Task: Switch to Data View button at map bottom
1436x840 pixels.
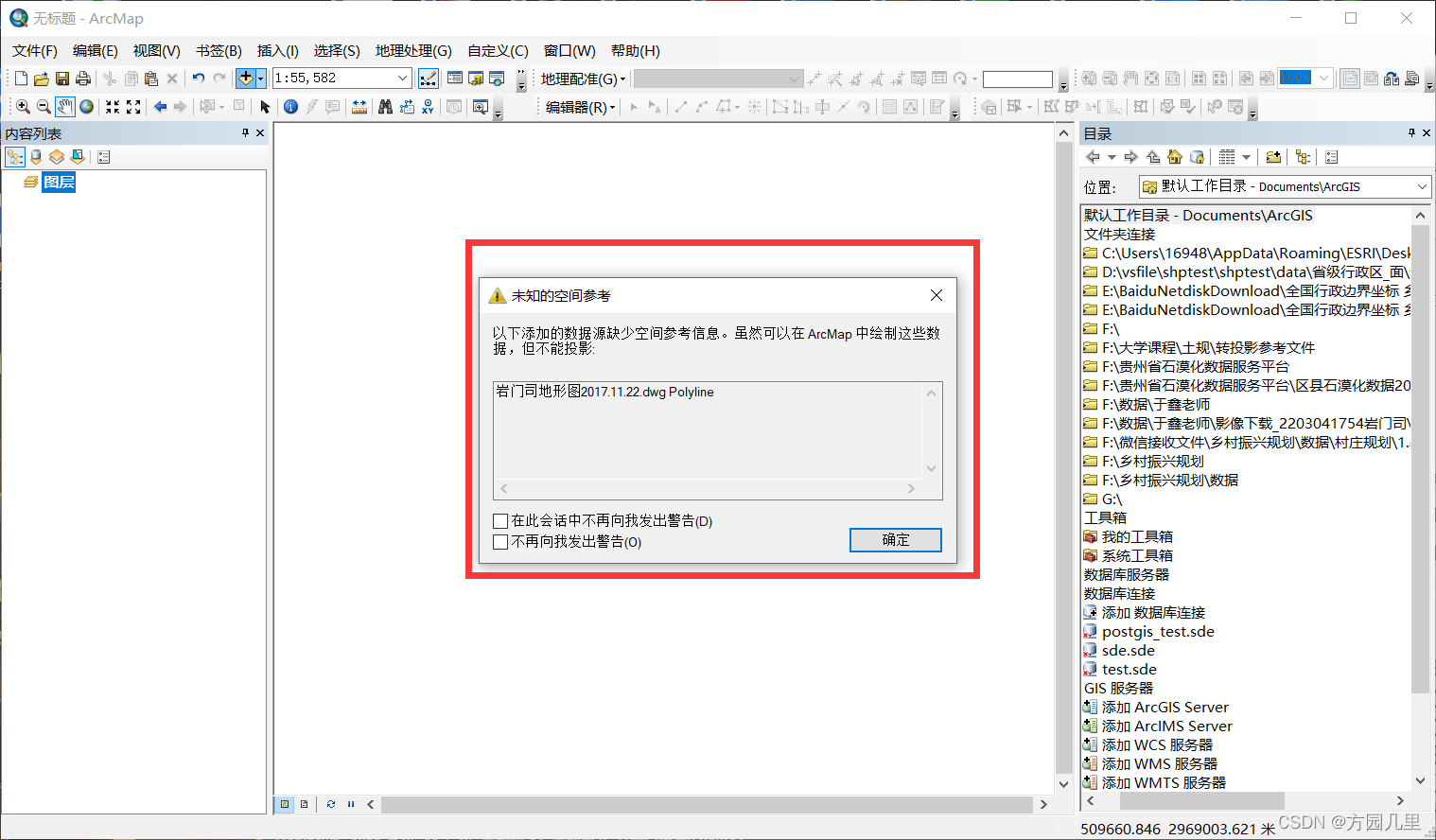Action: coord(285,804)
